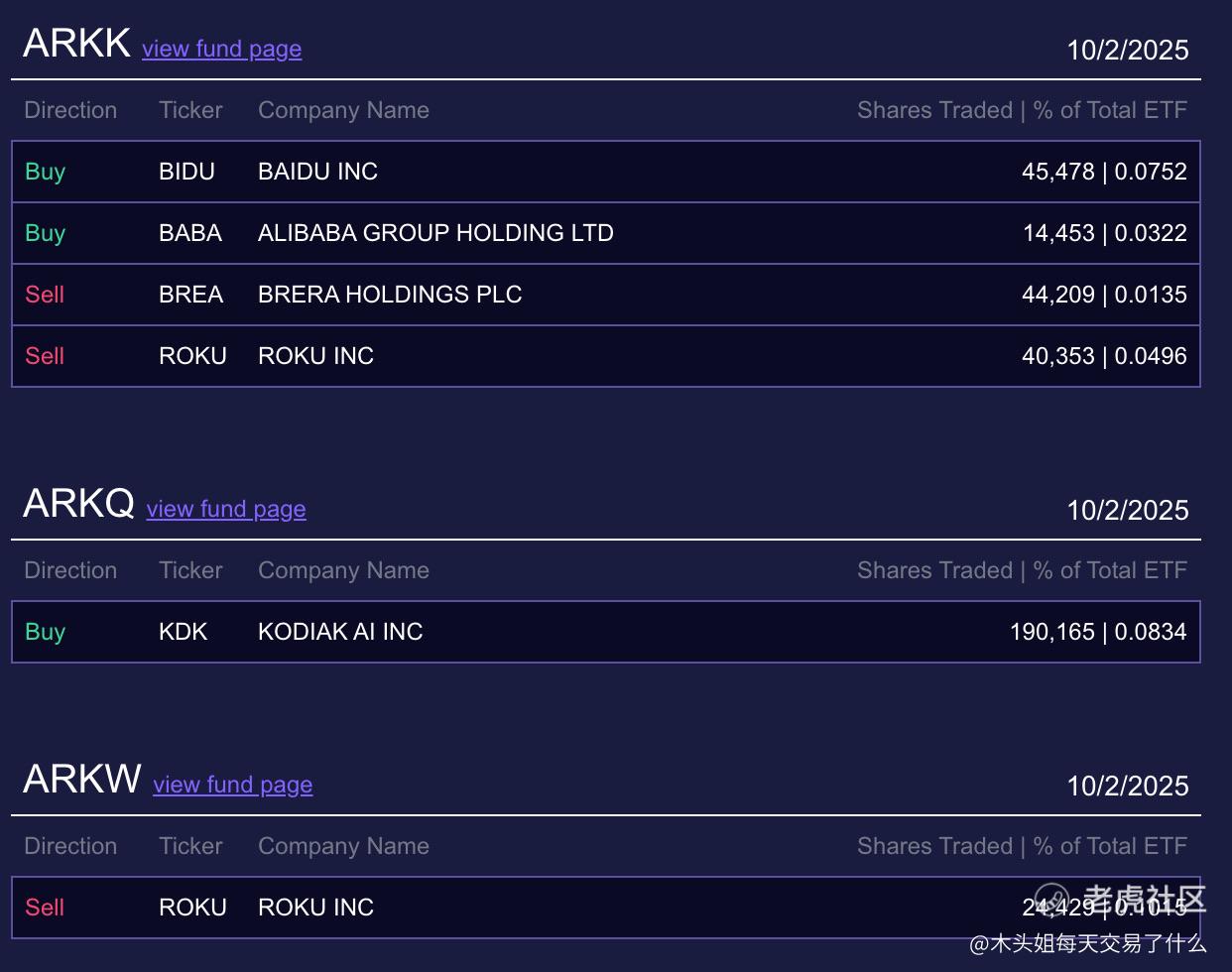Open the ARKQ view fund page link

pos(226,509)
